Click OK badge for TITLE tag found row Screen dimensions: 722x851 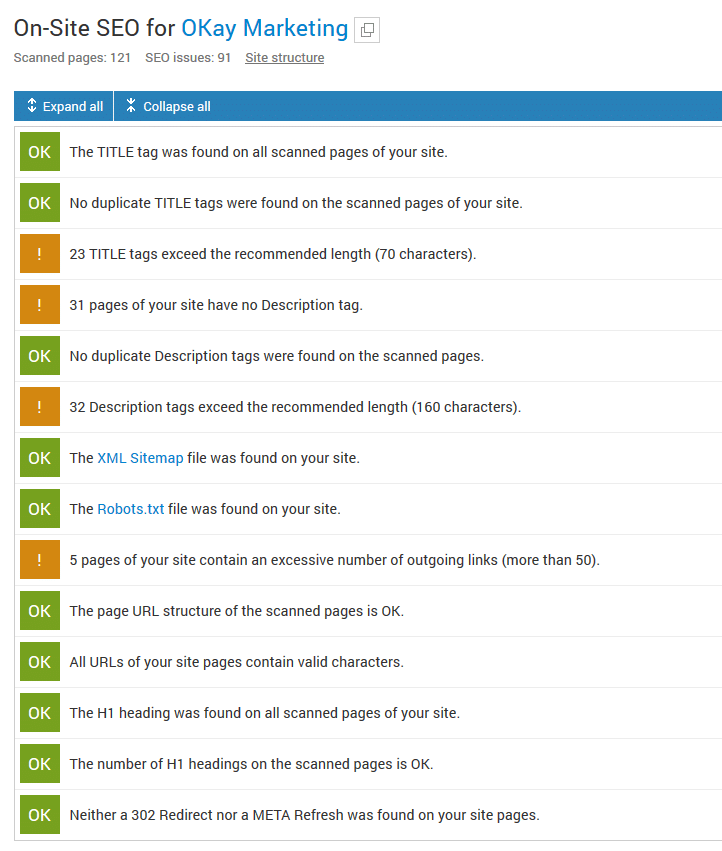(x=40, y=152)
